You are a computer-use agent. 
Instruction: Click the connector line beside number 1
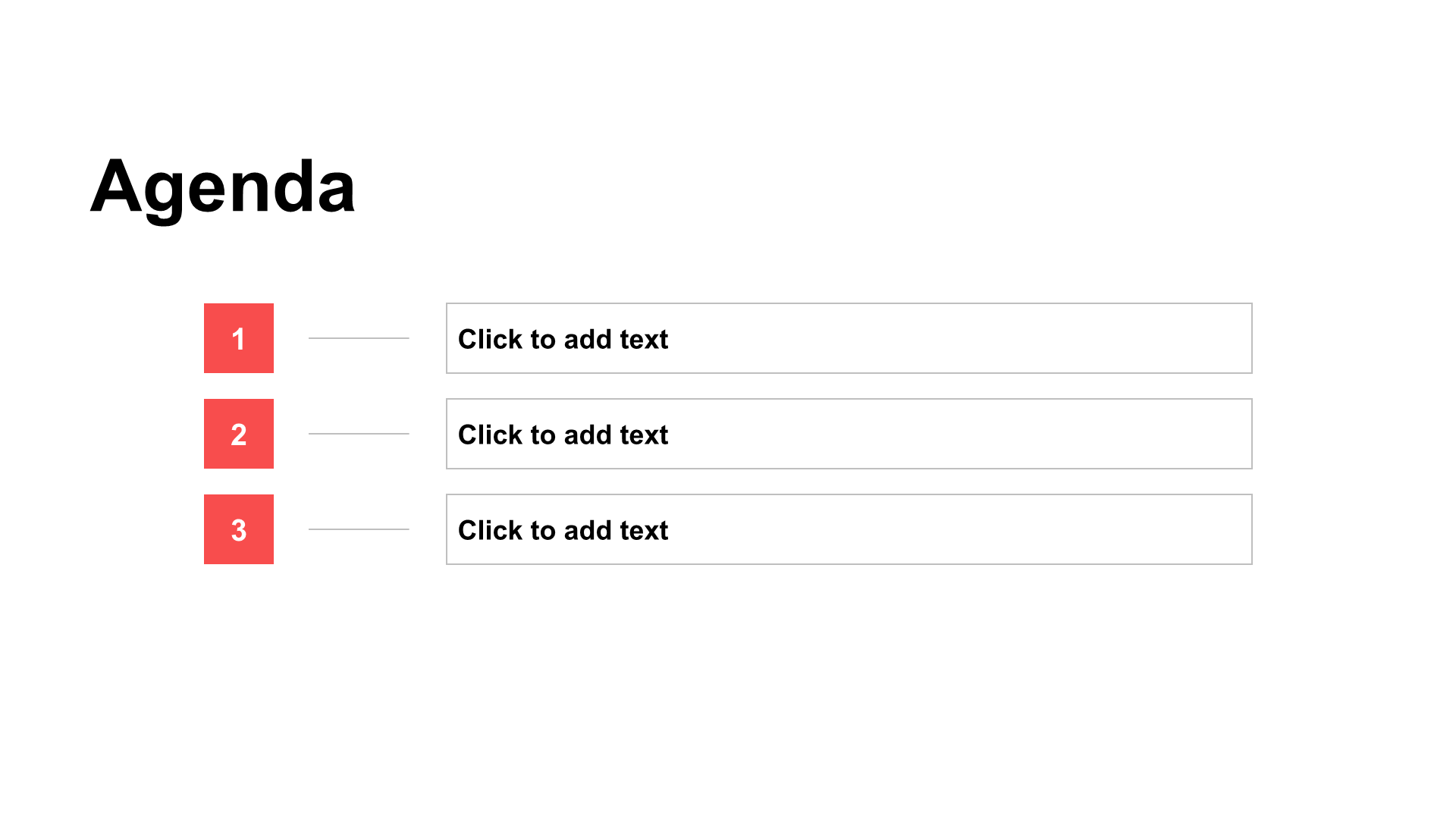[359, 338]
